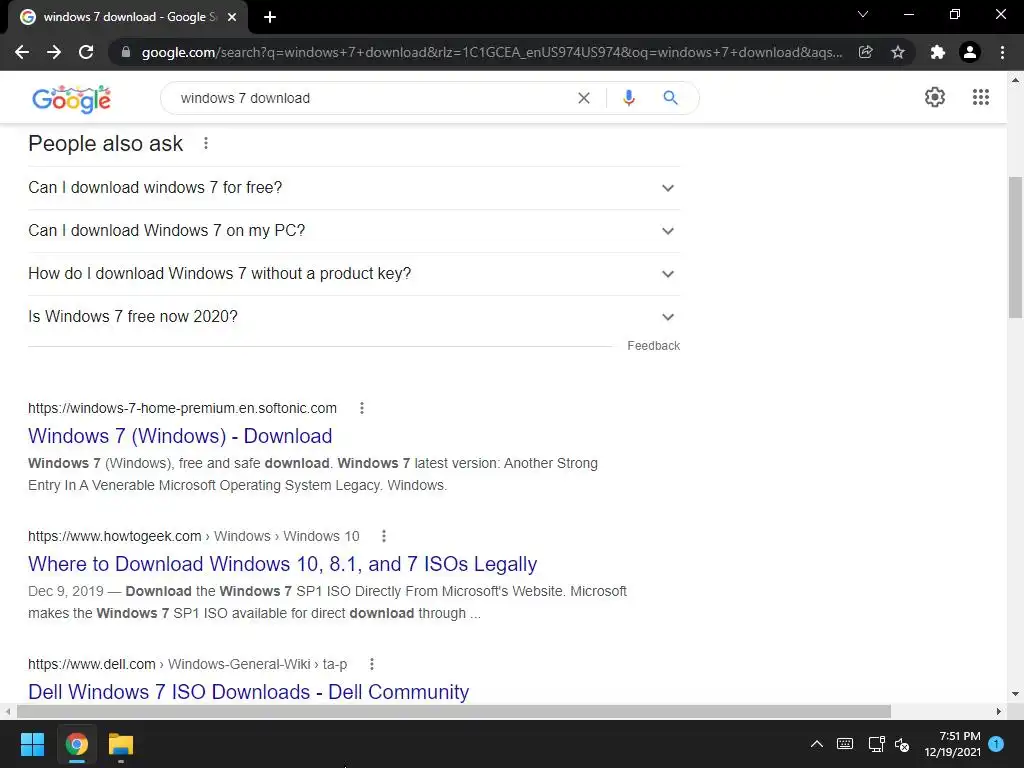Viewport: 1024px width, 768px height.
Task: Open howtogeek result's three-dot menu
Action: pyautogui.click(x=384, y=536)
